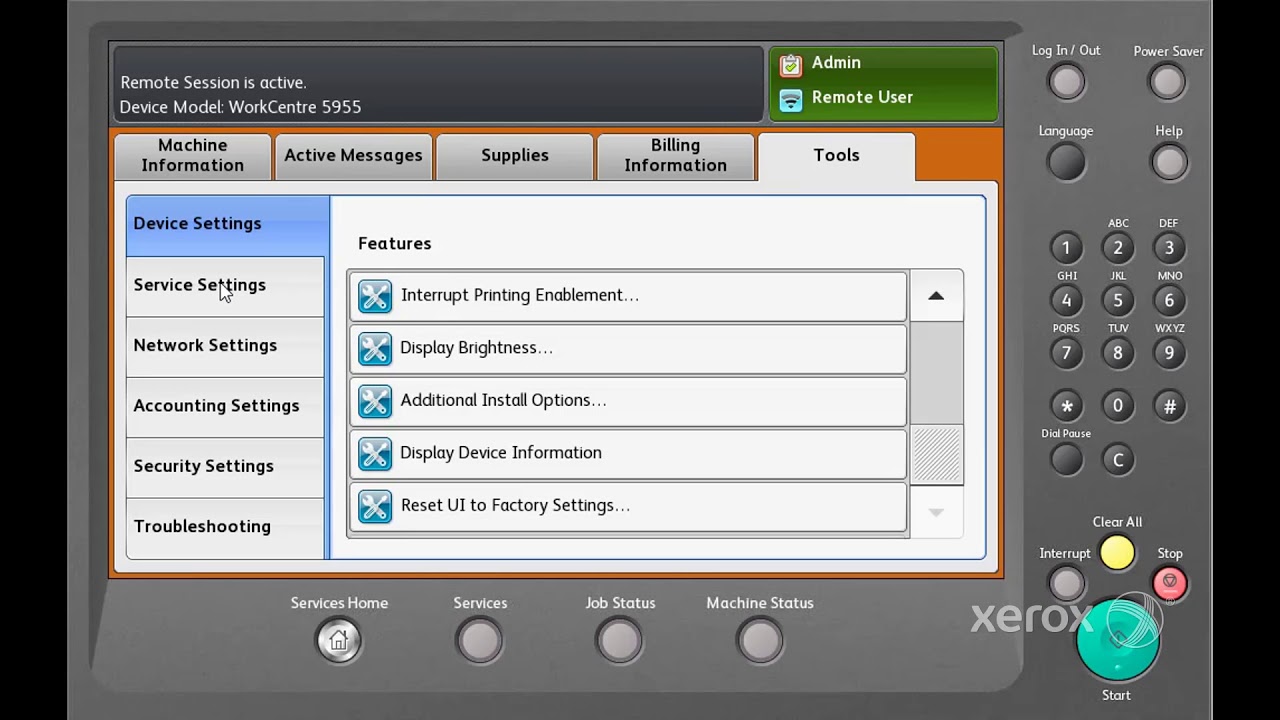Viewport: 1280px width, 720px height.
Task: Click the Help button
Action: [1168, 162]
